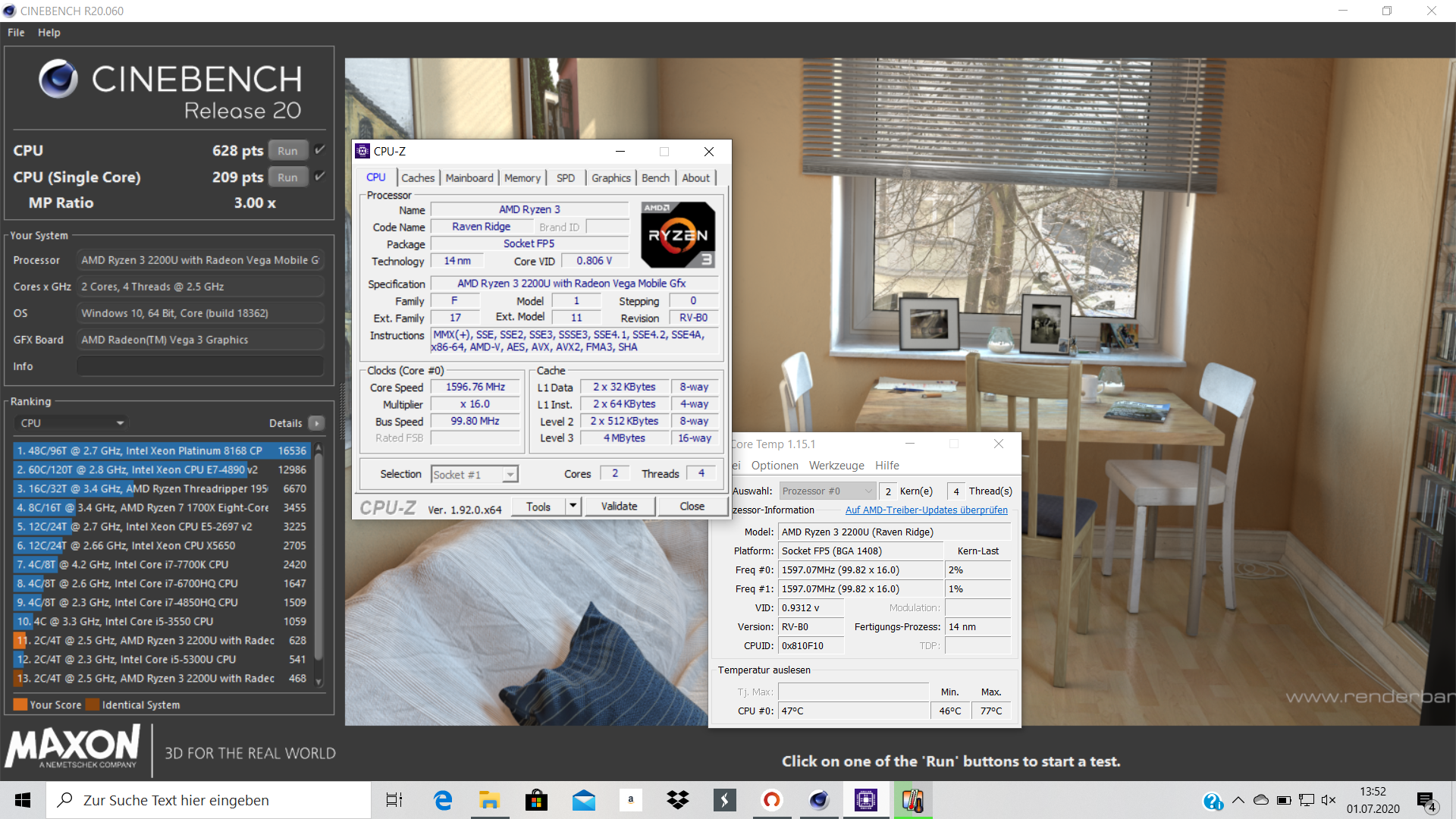Switch to Core Temp taskbar icon

912,800
